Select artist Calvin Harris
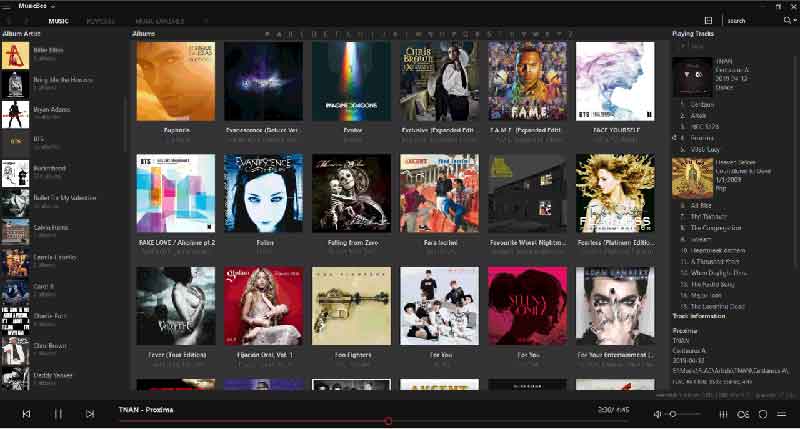Screen dimensions: 800x429 (61, 232)
